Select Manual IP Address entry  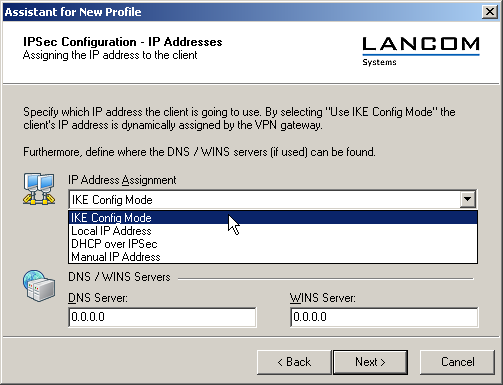click(273, 257)
